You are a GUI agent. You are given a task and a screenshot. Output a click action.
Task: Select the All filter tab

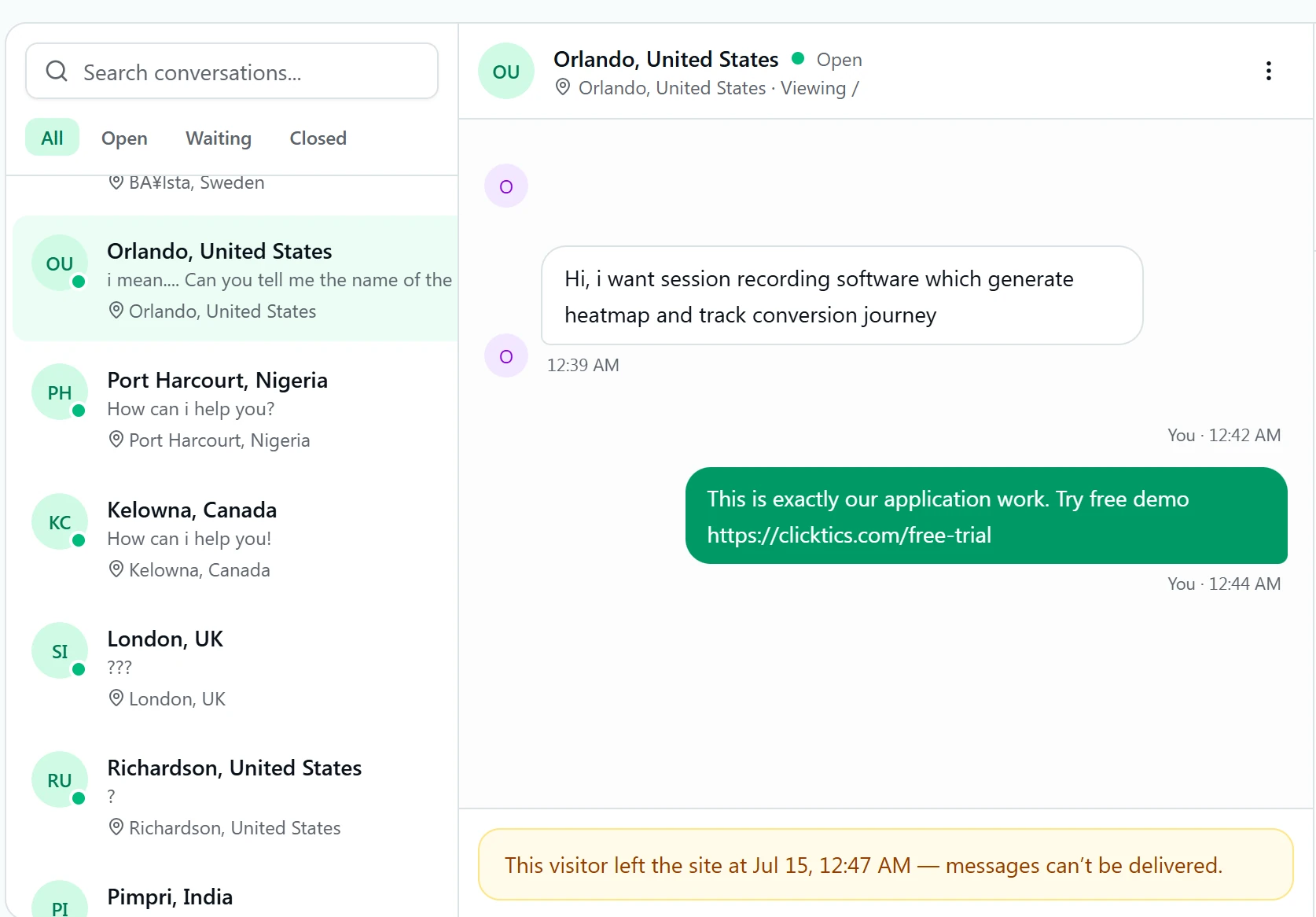52,138
